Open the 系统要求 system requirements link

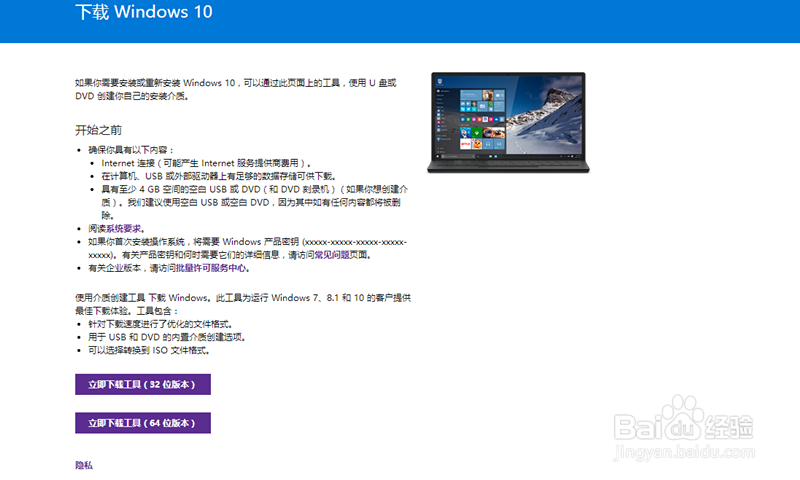(x=123, y=229)
